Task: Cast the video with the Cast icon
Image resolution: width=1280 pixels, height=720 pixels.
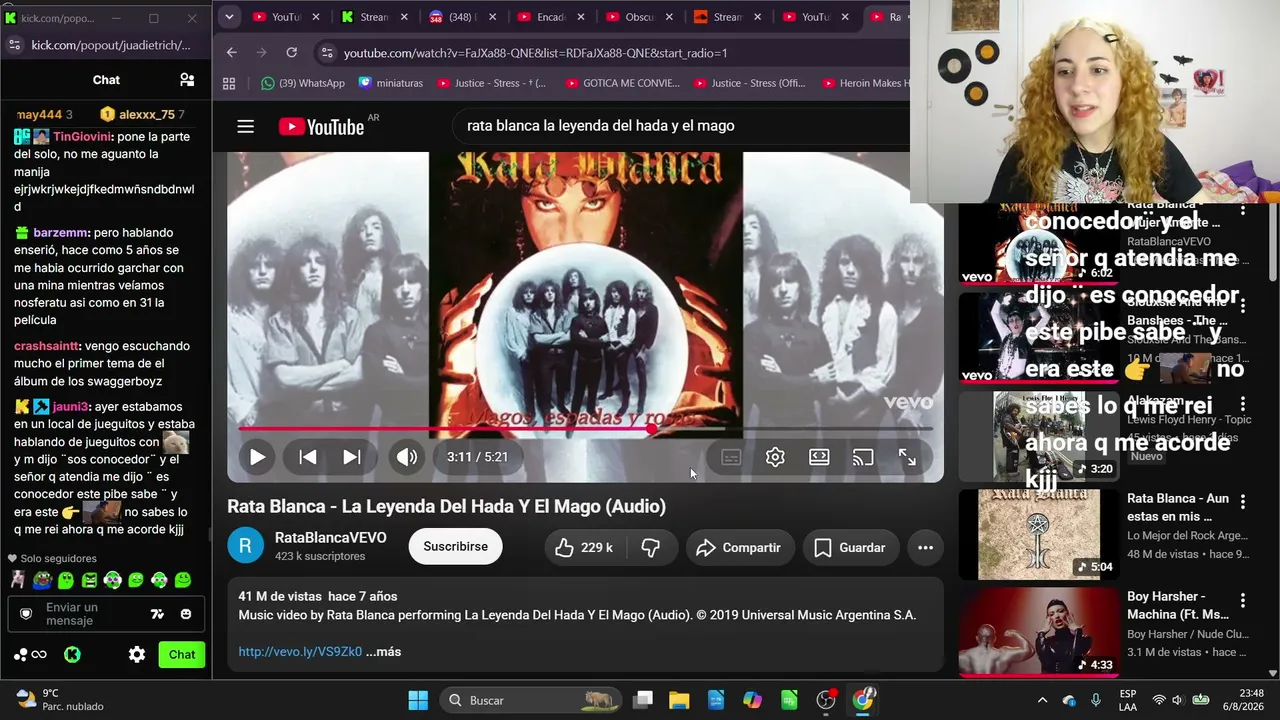Action: (863, 457)
